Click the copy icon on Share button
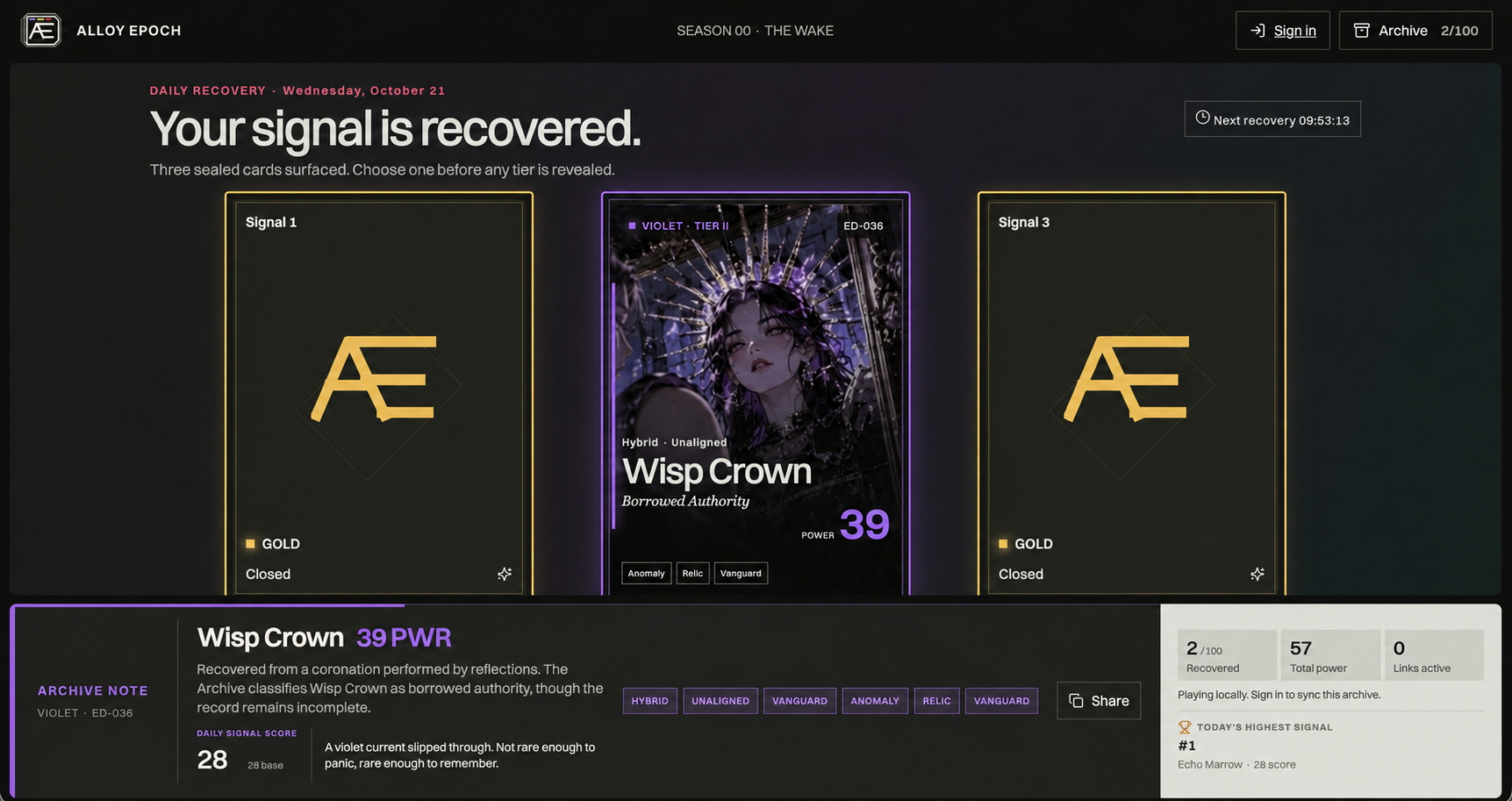The height and width of the screenshot is (801, 1512). 1076,700
